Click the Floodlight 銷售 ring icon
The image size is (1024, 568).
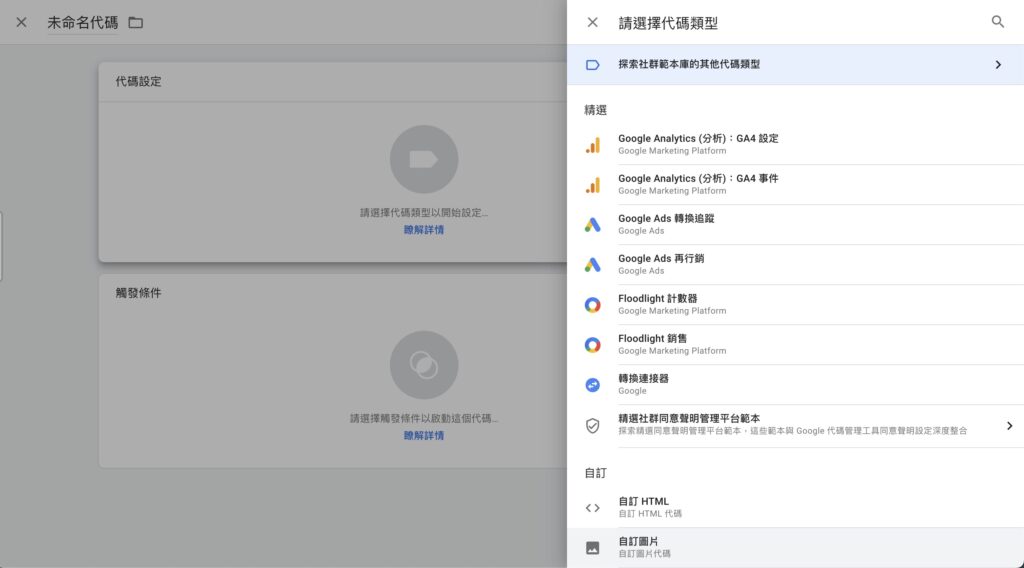(592, 345)
